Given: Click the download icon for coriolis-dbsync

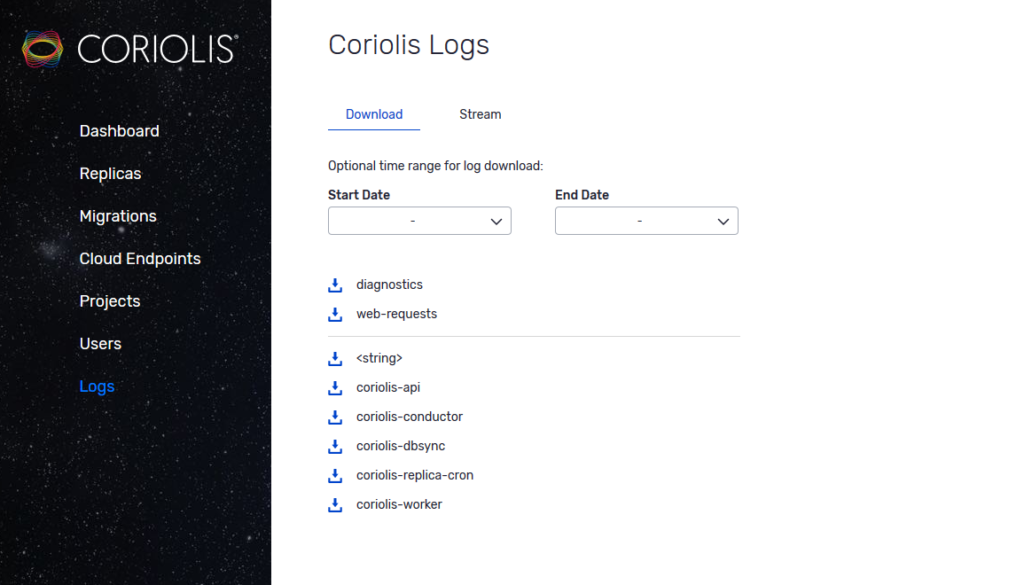Looking at the screenshot, I should click(x=334, y=446).
